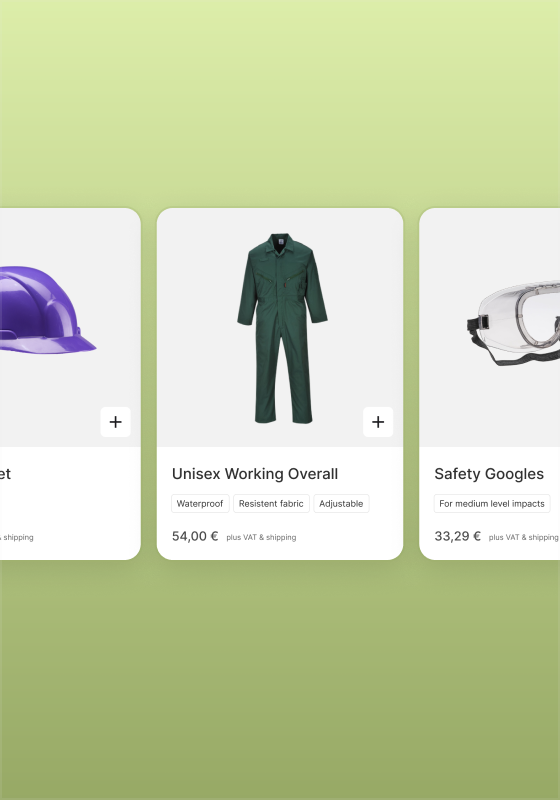Click the partially visible helmet title
This screenshot has width=560, height=800.
click(x=5, y=474)
